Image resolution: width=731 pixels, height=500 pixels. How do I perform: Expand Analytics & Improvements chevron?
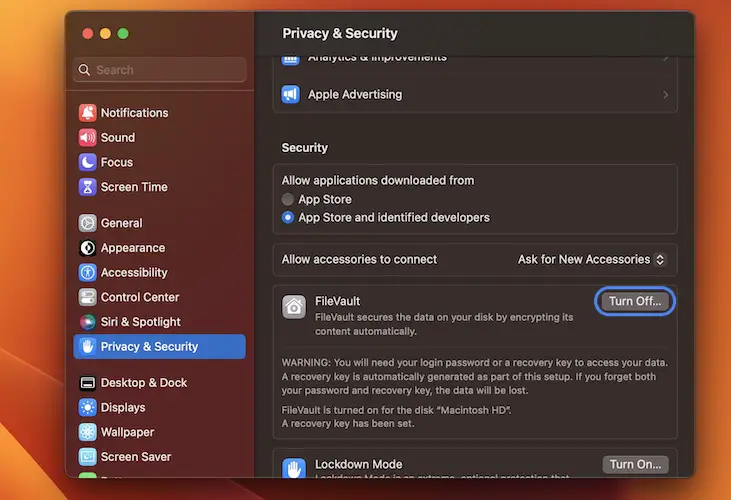[x=665, y=58]
